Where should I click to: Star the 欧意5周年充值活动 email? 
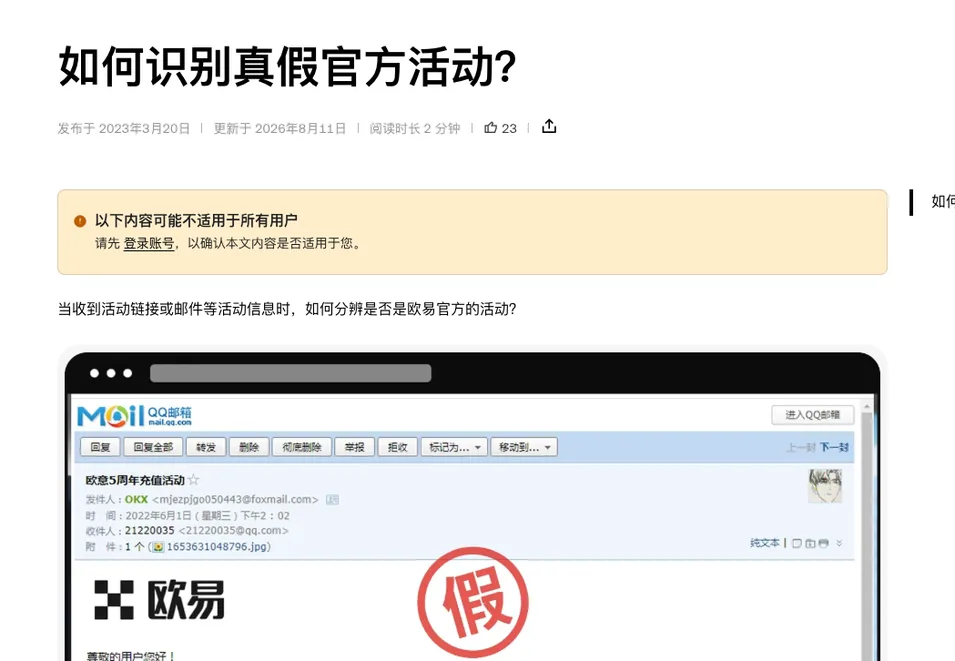pyautogui.click(x=194, y=479)
